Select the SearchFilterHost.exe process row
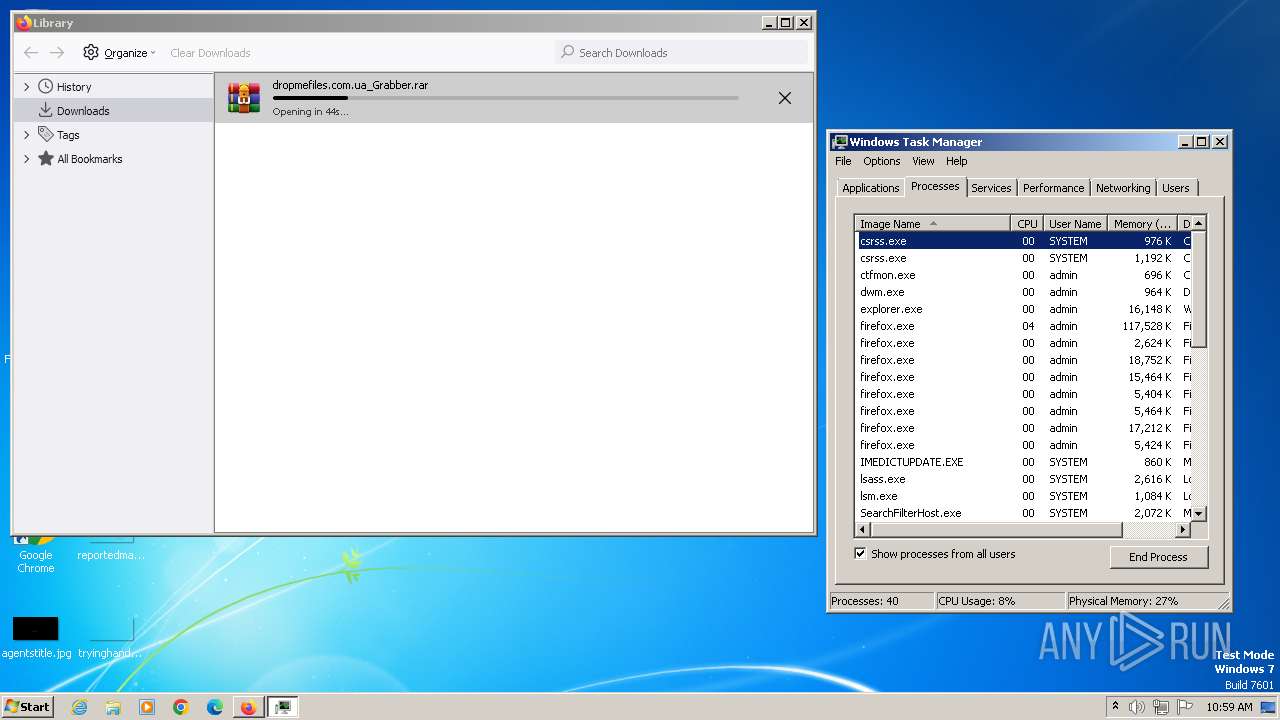The width and height of the screenshot is (1280, 720). 1024,513
